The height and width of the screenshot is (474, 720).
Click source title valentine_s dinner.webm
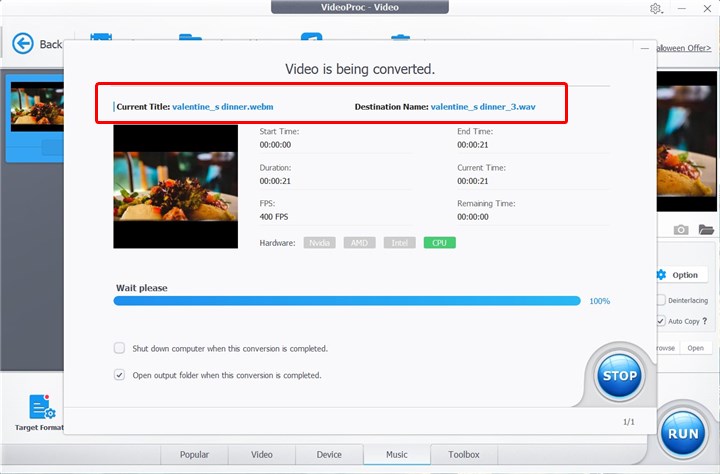(x=223, y=107)
